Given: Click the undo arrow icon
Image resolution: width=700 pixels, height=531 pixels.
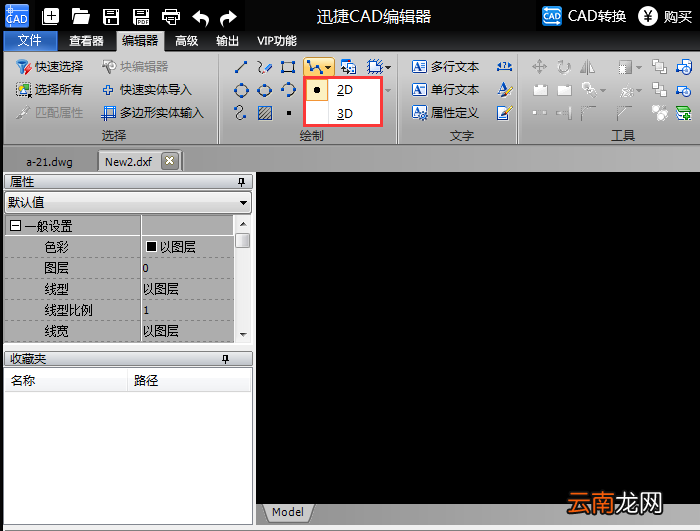Looking at the screenshot, I should tap(200, 18).
